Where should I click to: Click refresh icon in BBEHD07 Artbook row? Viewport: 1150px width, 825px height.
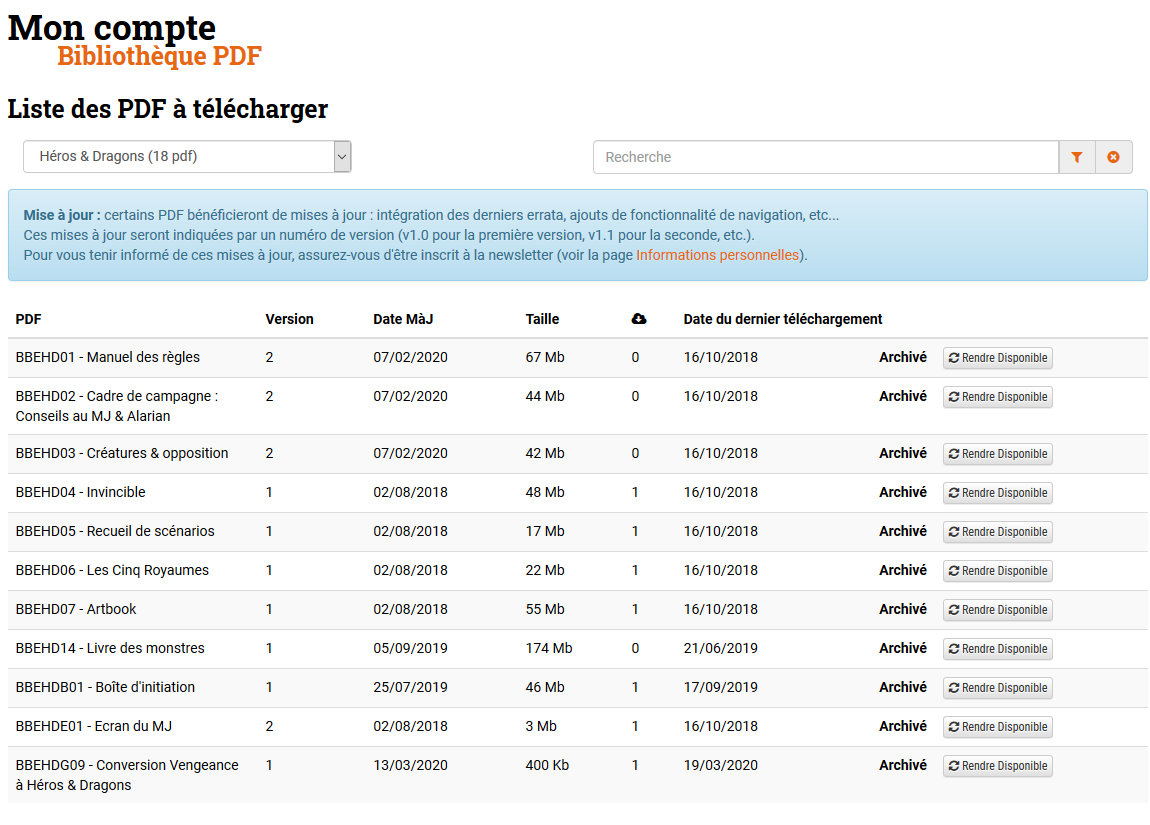[954, 610]
